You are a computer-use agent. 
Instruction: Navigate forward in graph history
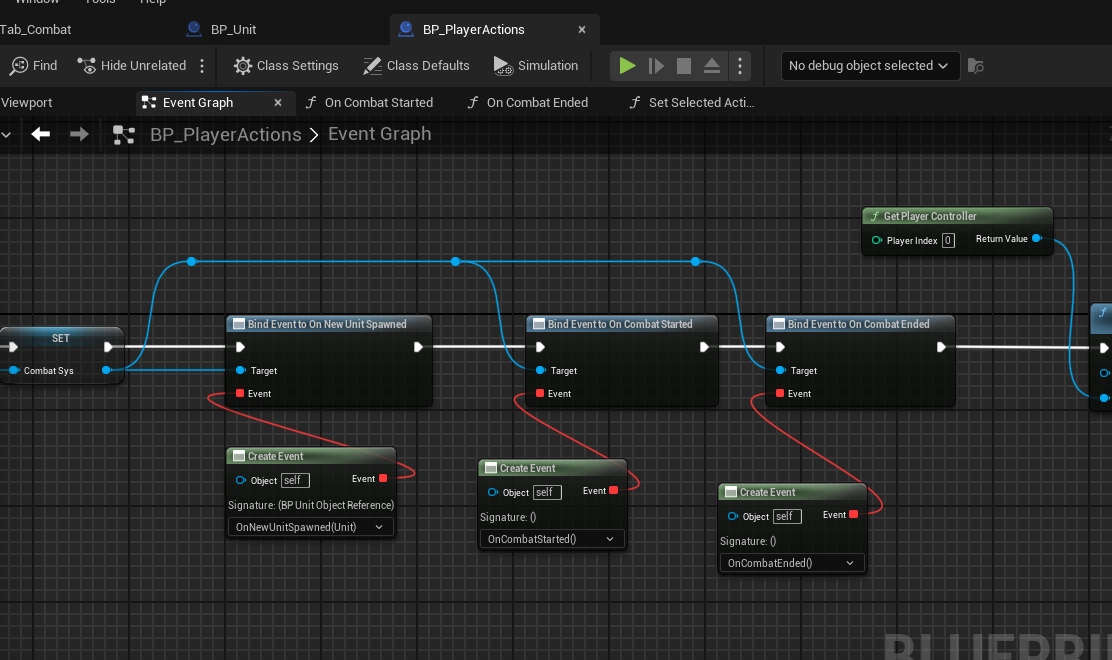tap(79, 134)
